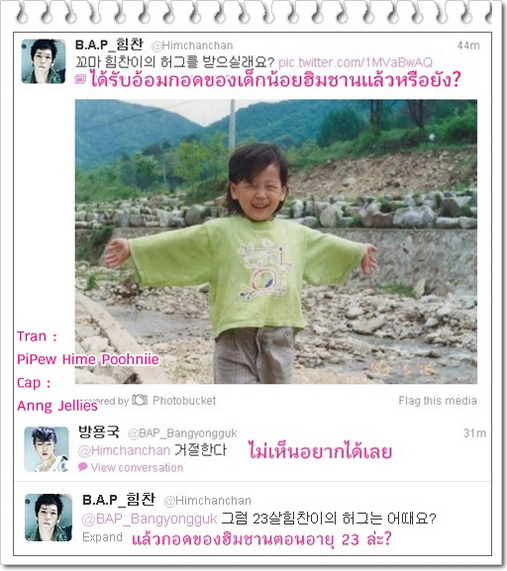This screenshot has height=571, width=507.
Task: Click the pink media icon under first tweet
Action: click(80, 79)
